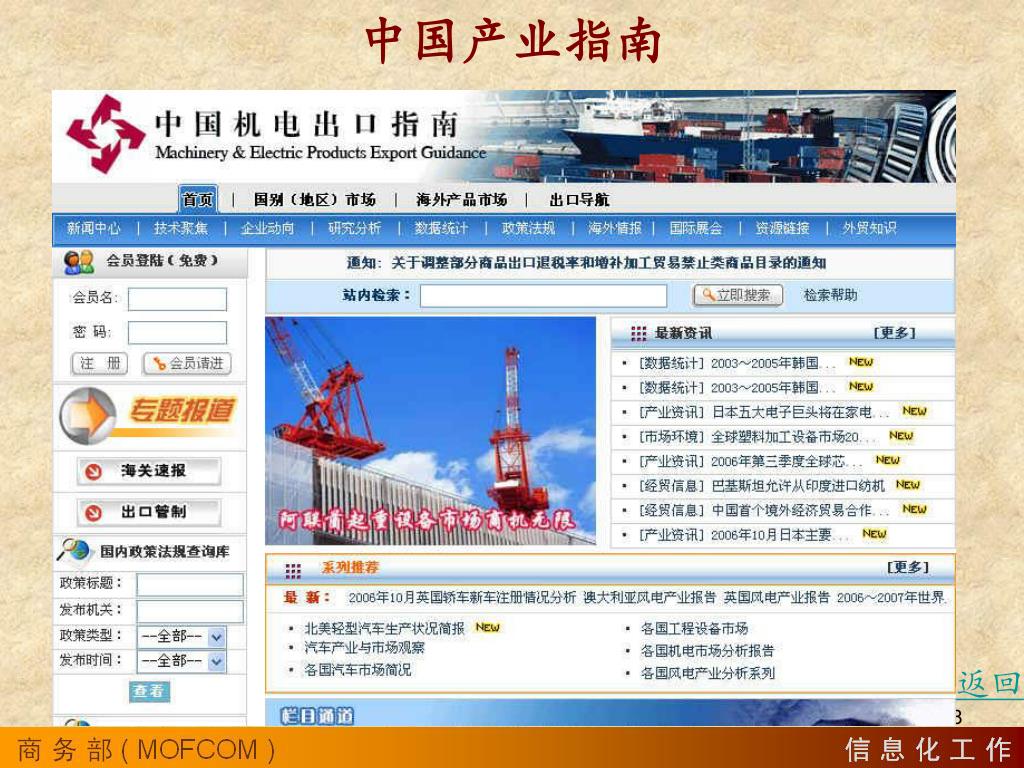1024x768 pixels.
Task: Click the 政策标题 input field
Action: coord(190,585)
